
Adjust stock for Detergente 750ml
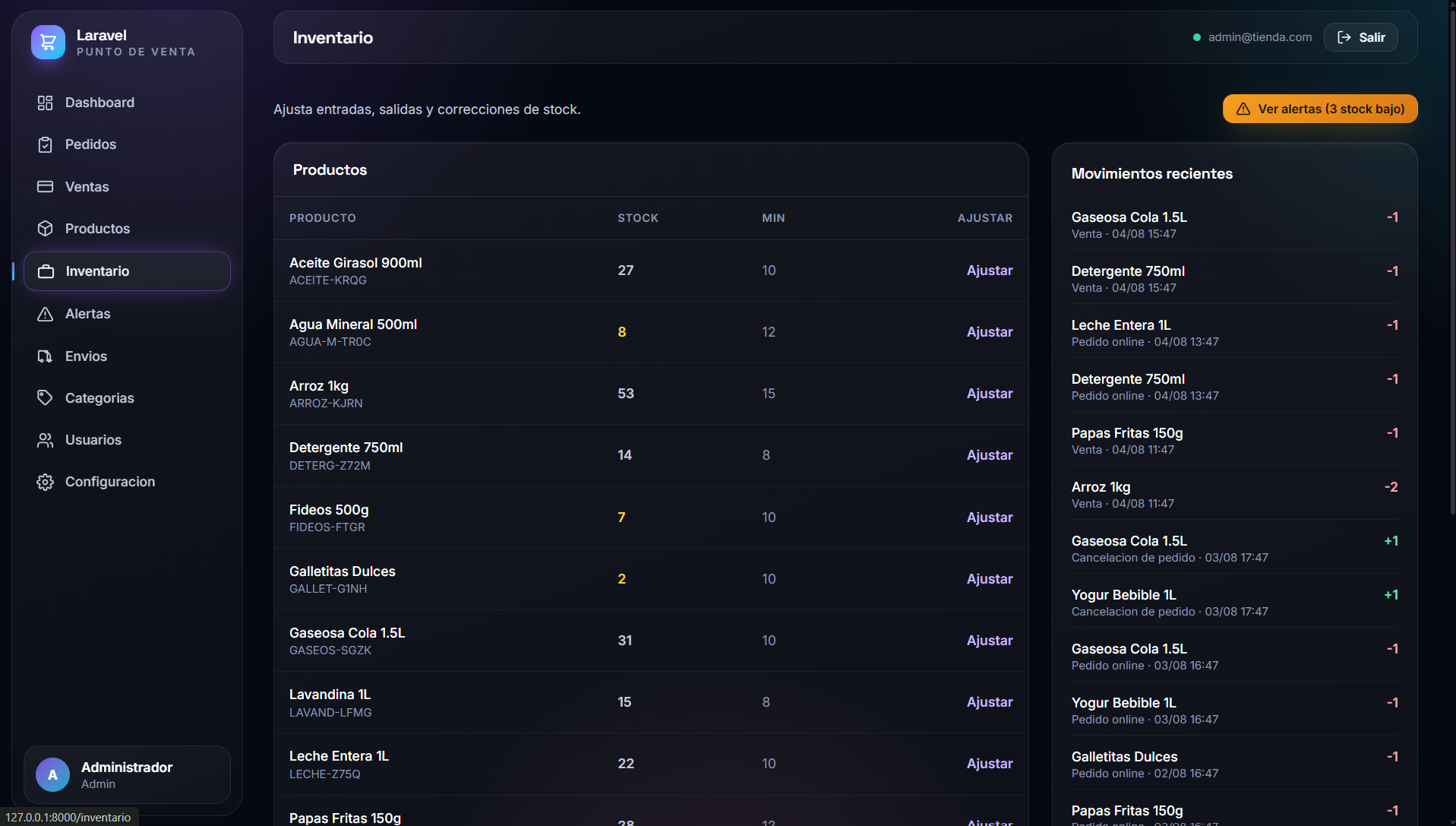coord(990,455)
